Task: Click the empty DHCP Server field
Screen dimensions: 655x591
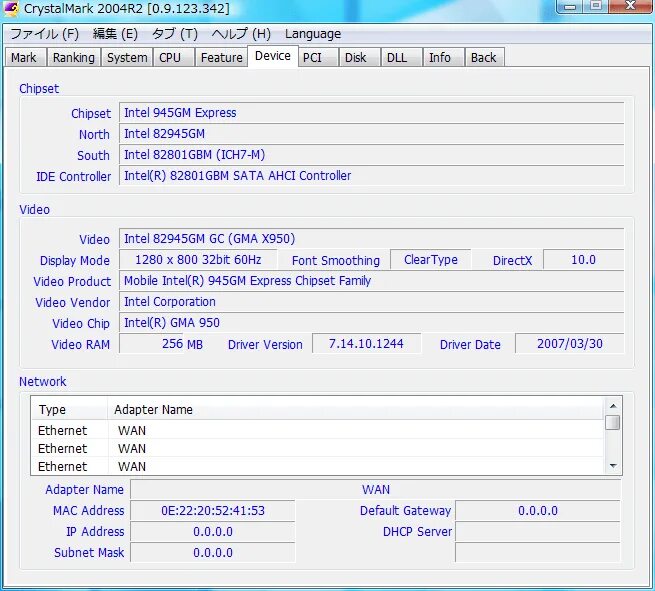Action: pyautogui.click(x=538, y=532)
